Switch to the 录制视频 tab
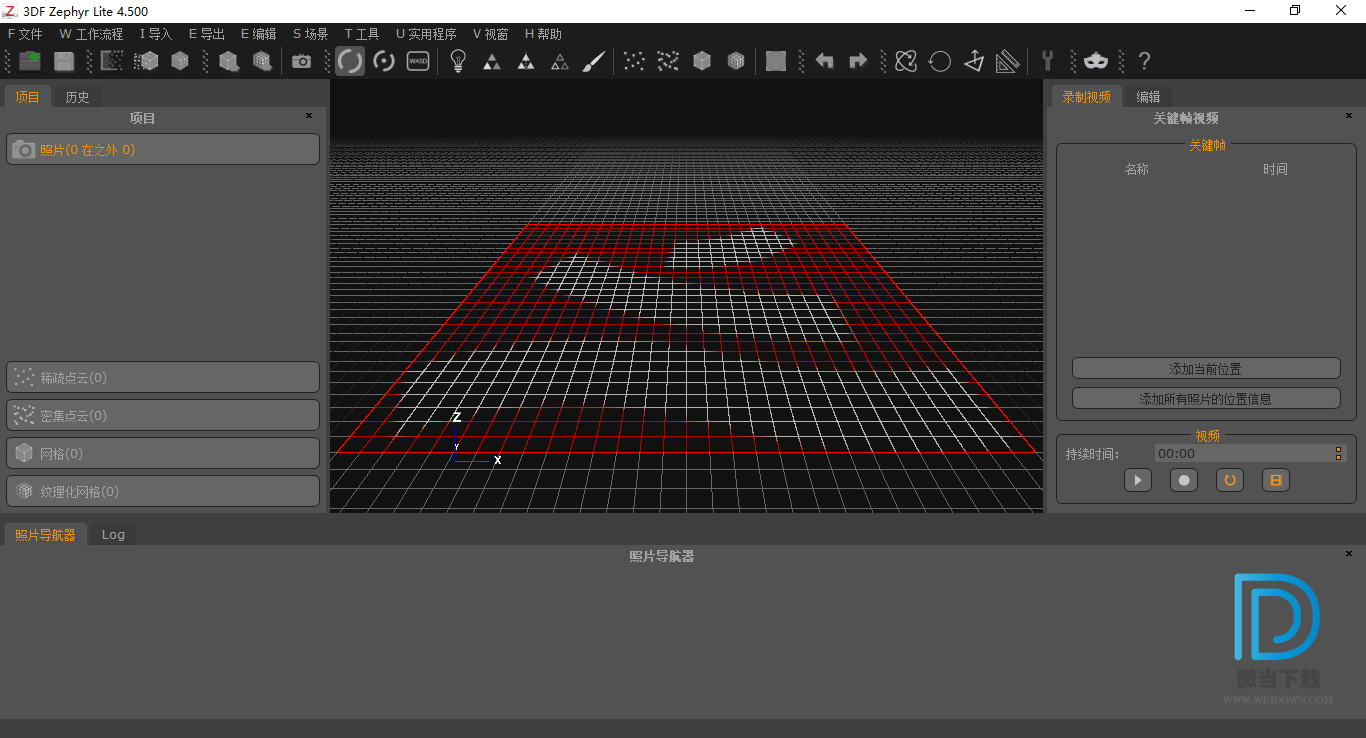This screenshot has height=738, width=1366. (x=1086, y=97)
